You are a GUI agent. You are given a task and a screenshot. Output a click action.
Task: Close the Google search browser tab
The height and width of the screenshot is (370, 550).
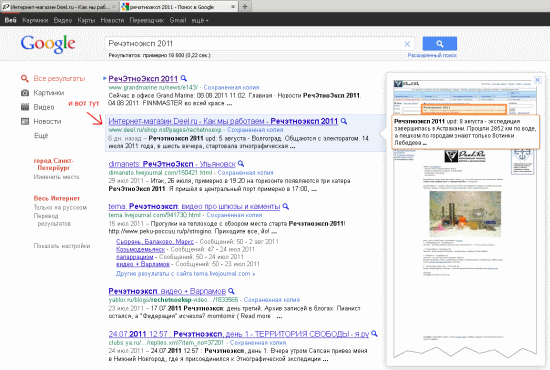click(x=233, y=7)
